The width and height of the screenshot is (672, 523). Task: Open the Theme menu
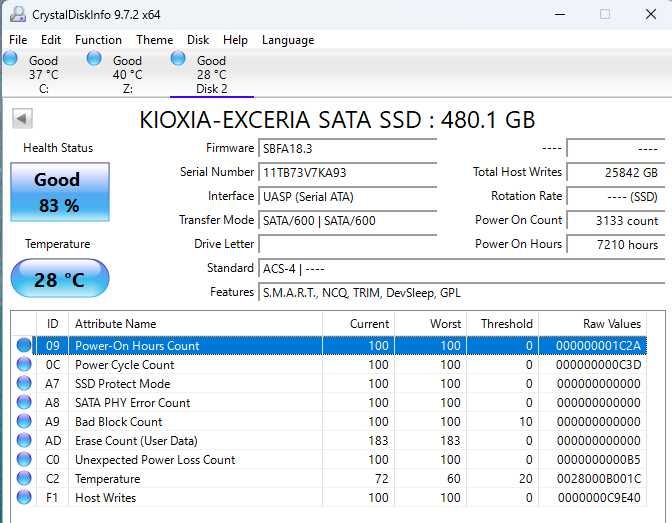tap(155, 40)
